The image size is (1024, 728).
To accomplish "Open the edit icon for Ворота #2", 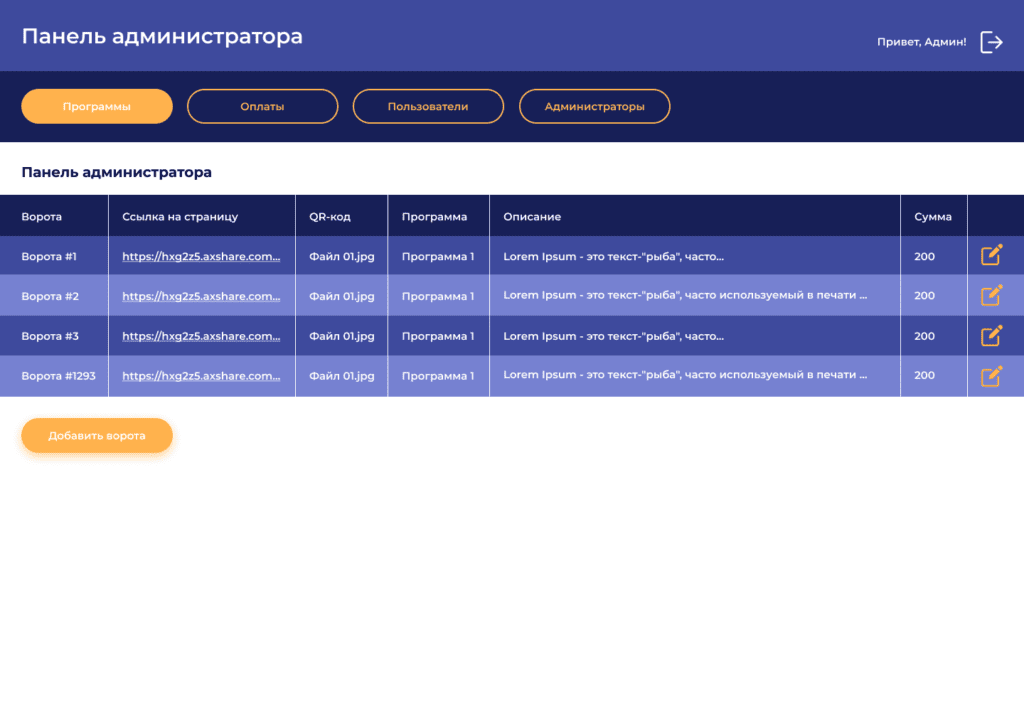I will (991, 295).
